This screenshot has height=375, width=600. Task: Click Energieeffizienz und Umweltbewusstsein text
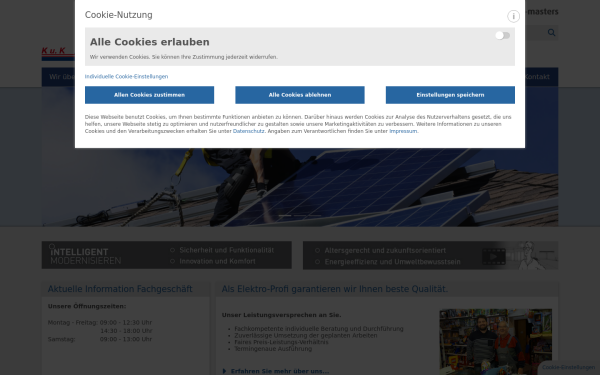pyautogui.click(x=392, y=262)
